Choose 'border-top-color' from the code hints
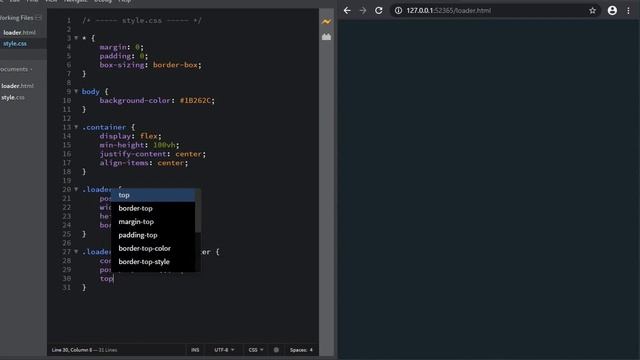 pos(153,249)
